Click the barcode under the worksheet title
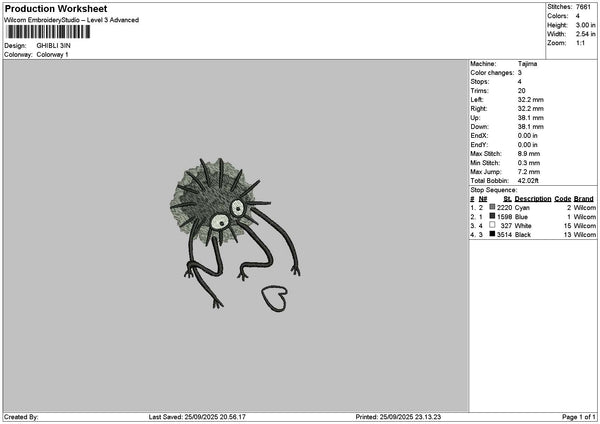600x424 pixels. point(48,32)
